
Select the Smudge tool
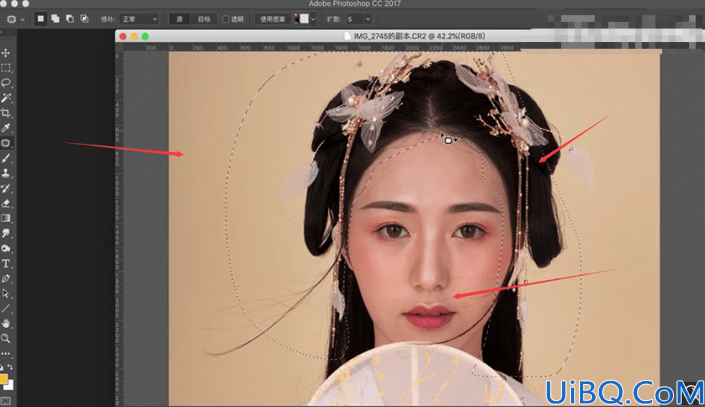[6, 233]
